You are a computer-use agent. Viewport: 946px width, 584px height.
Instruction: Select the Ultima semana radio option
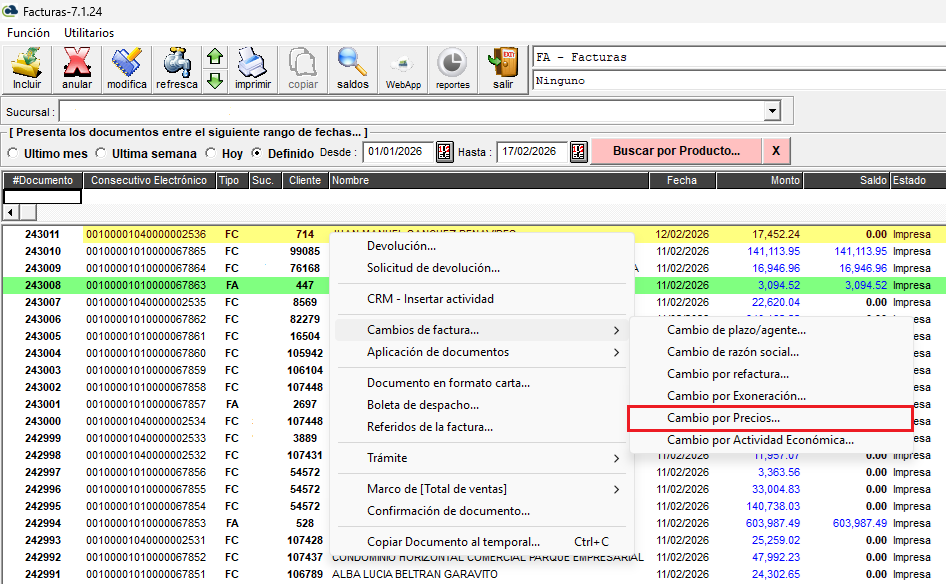(101, 153)
